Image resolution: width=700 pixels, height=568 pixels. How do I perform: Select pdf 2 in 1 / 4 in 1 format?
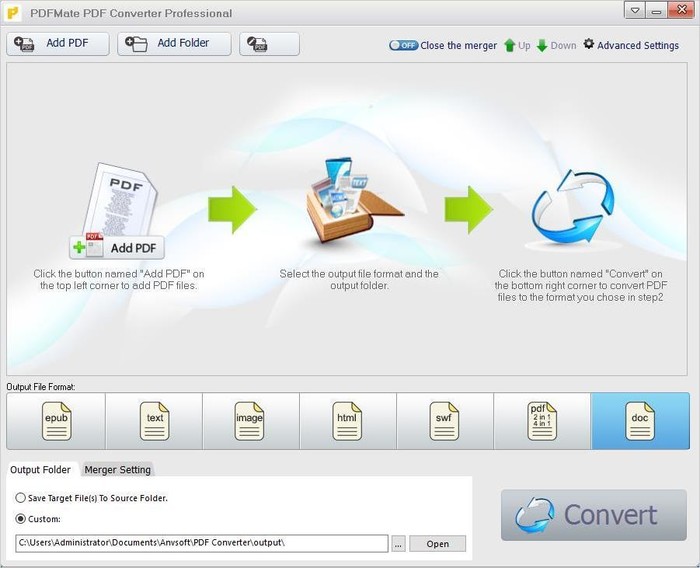click(x=542, y=421)
